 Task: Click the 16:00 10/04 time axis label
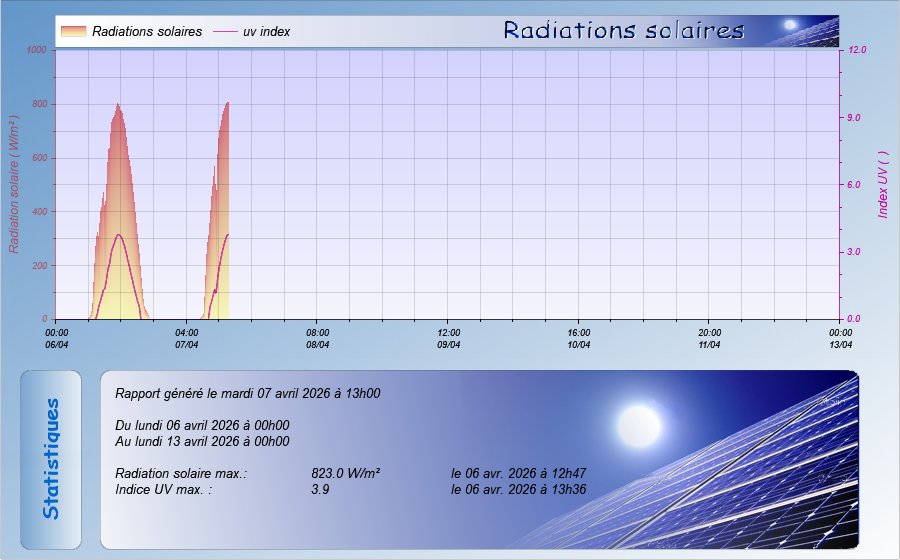(579, 338)
